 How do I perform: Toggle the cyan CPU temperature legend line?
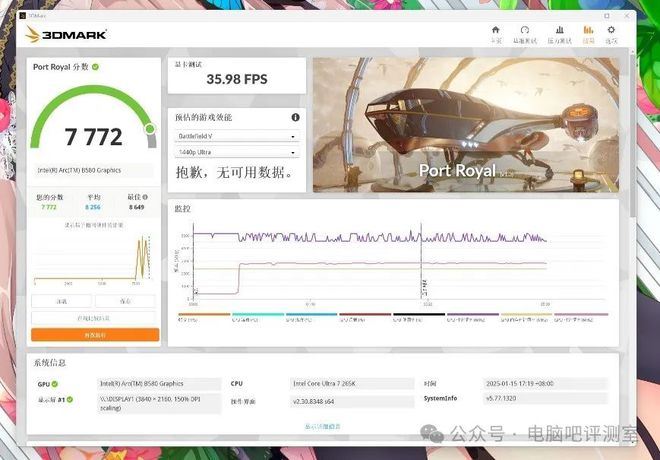pos(258,316)
